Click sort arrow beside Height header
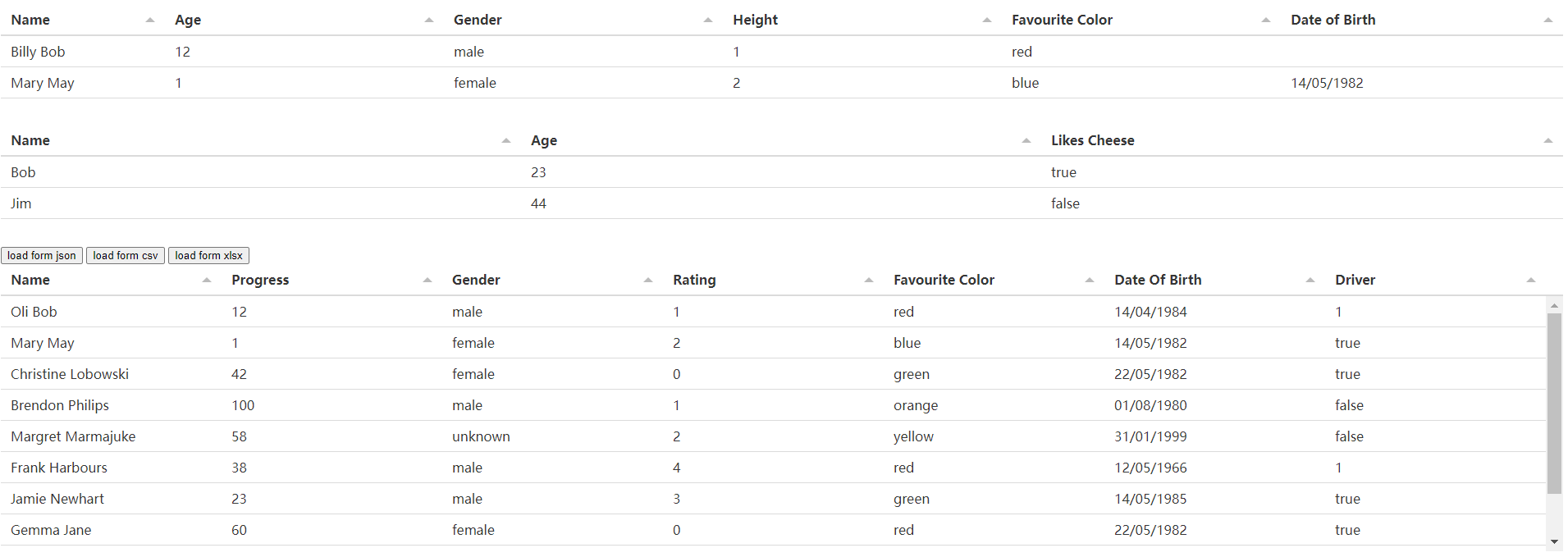Viewport: 1568px width, 557px height. 986,21
